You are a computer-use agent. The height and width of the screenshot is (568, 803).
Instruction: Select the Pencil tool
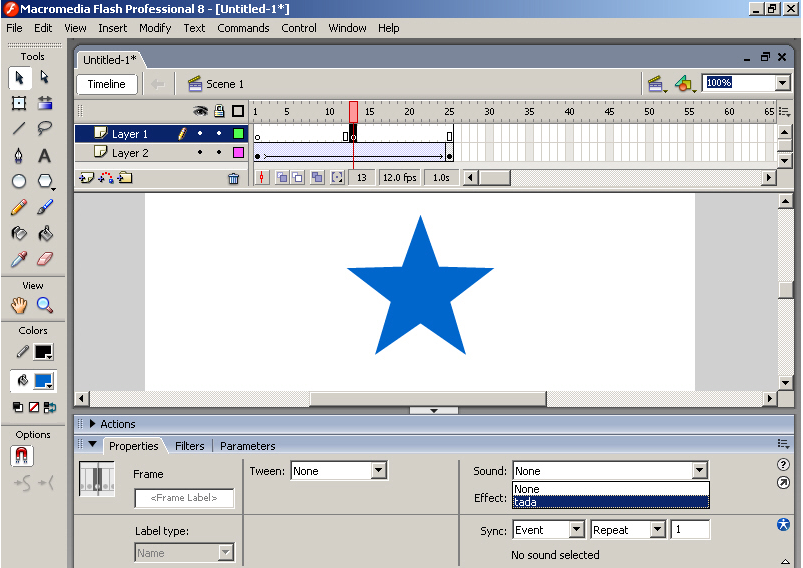19,207
